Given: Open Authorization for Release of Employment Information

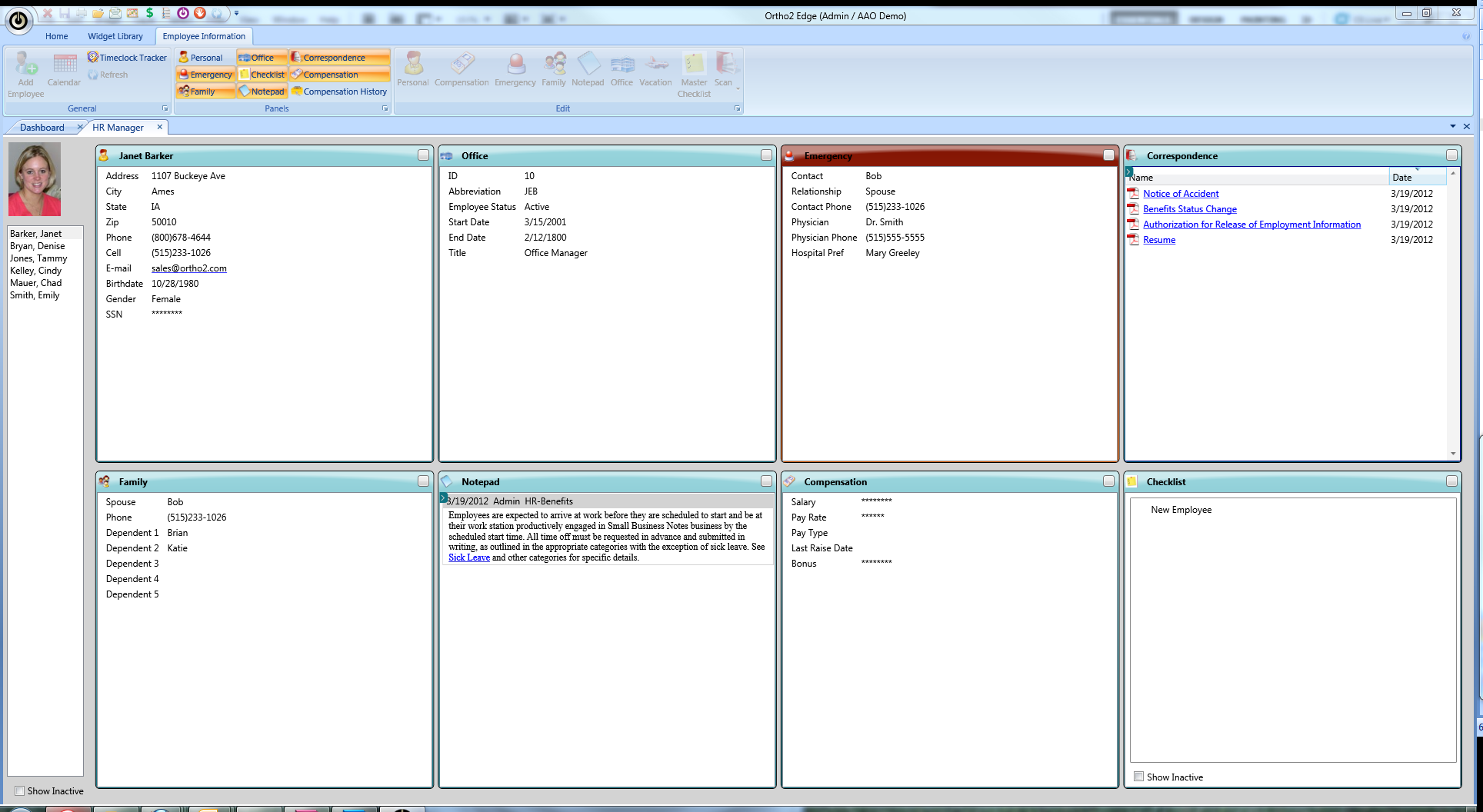Looking at the screenshot, I should 1251,225.
